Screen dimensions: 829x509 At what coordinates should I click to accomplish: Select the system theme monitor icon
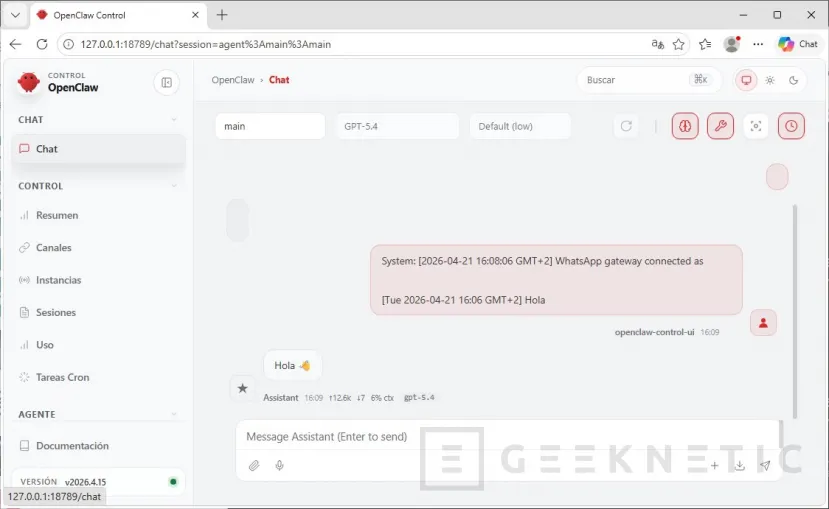pos(746,80)
